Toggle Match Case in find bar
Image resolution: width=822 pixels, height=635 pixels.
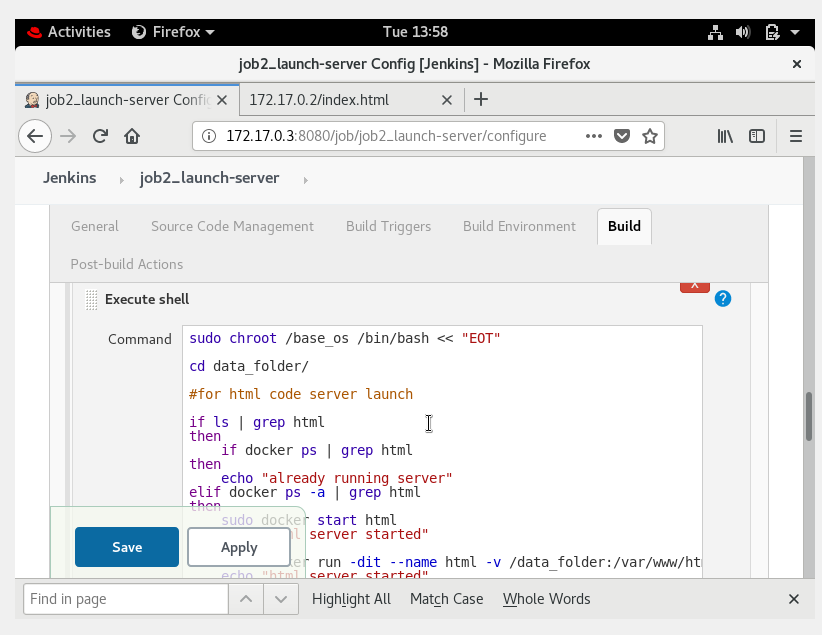click(447, 599)
